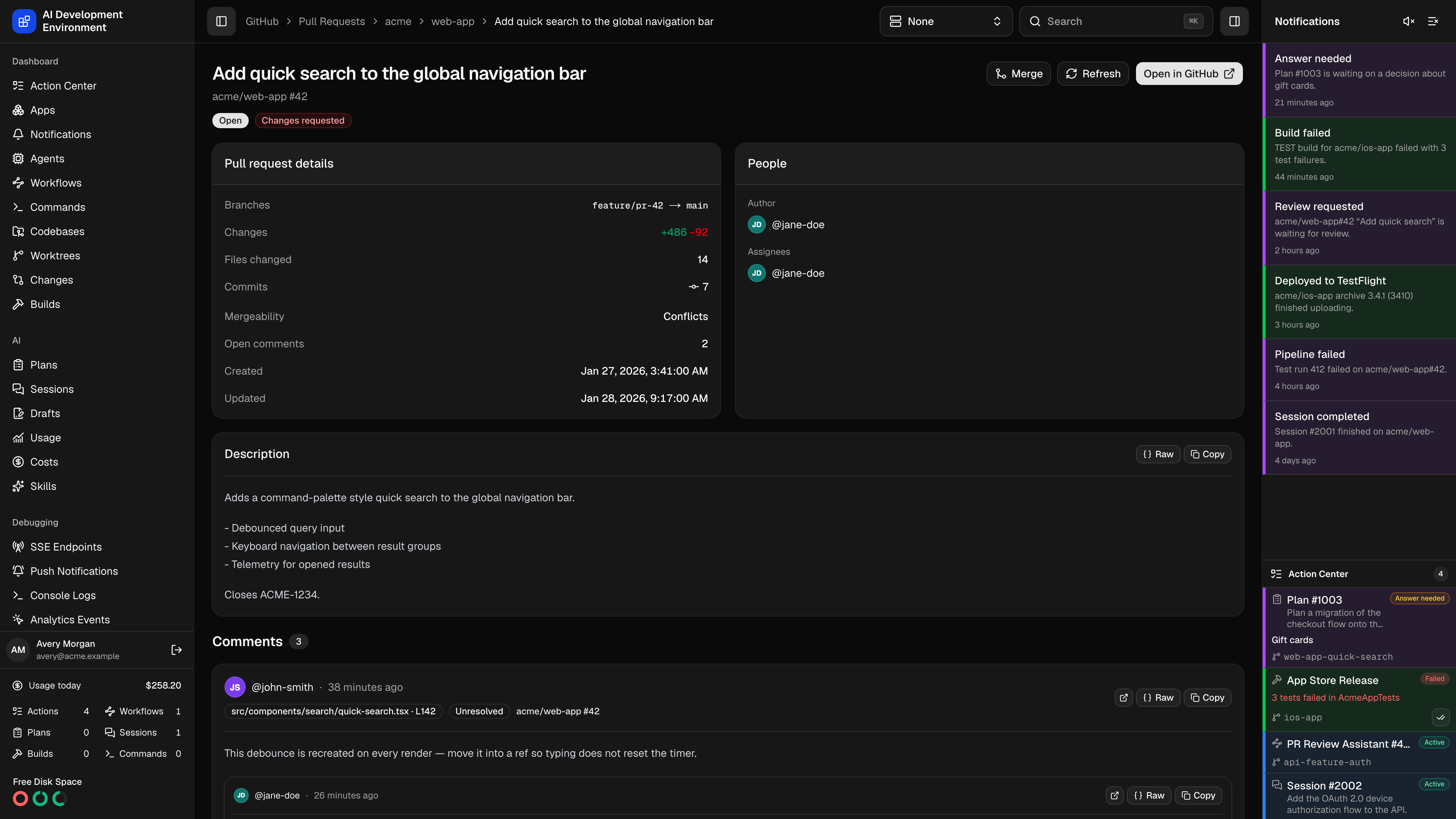1456x819 pixels.
Task: Open Plan #1003 action item
Action: pyautogui.click(x=1359, y=628)
